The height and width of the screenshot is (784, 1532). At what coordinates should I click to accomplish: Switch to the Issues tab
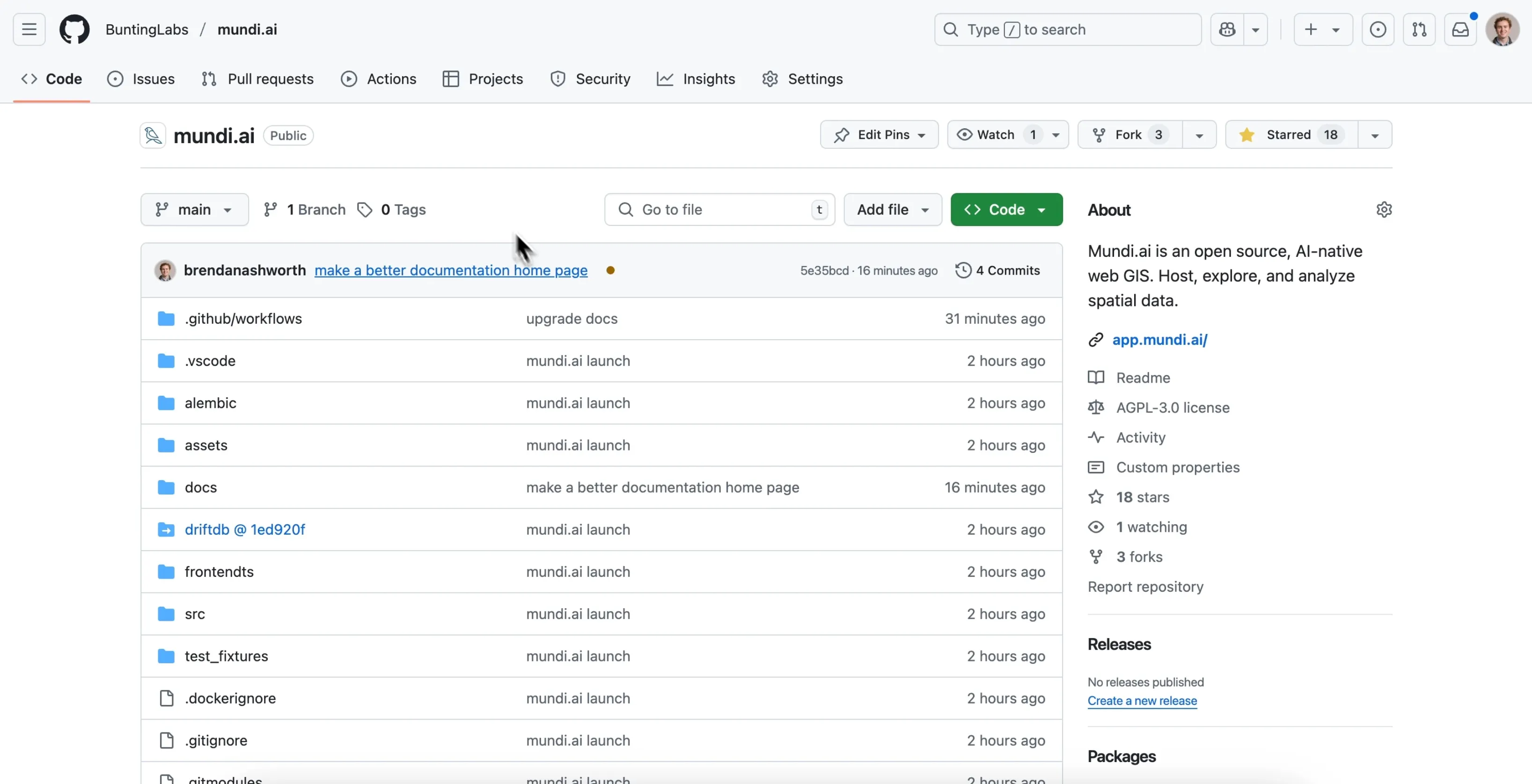[x=141, y=79]
